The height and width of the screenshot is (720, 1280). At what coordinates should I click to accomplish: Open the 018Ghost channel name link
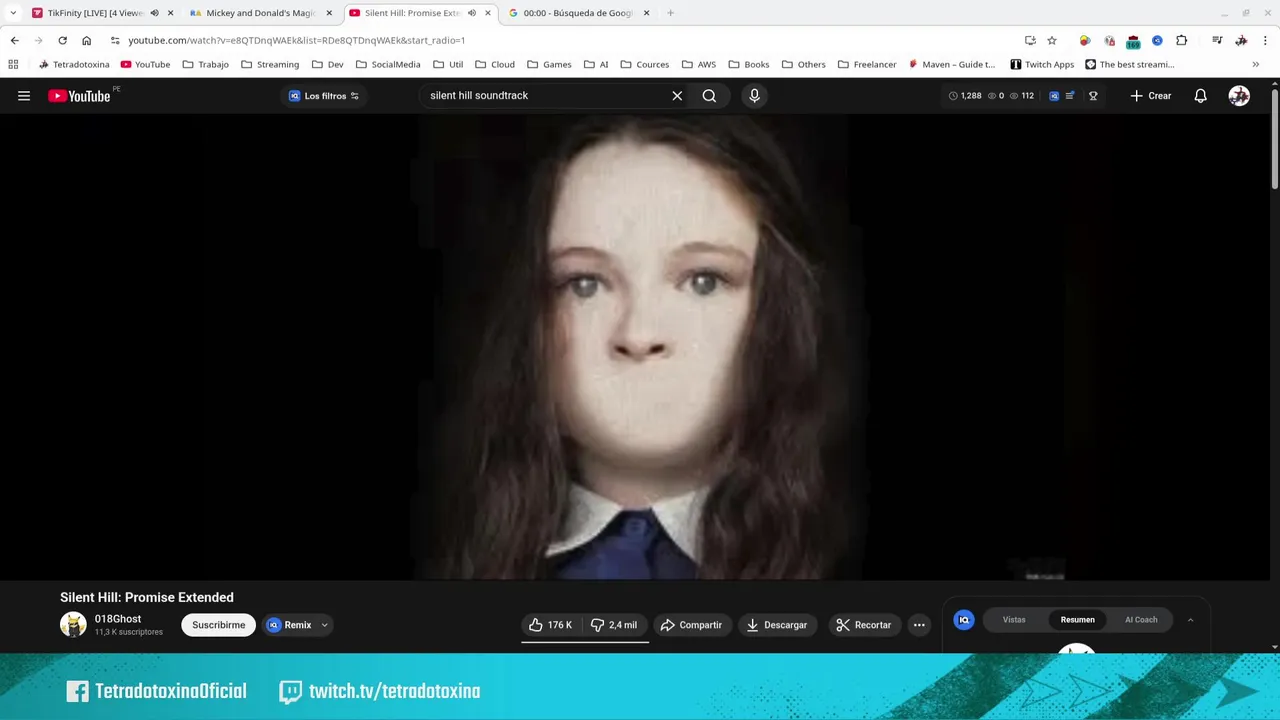[118, 619]
